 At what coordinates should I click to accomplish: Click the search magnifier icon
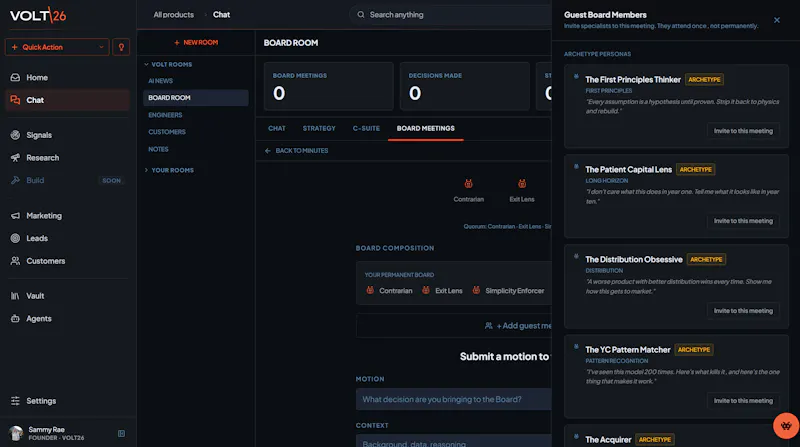(361, 15)
